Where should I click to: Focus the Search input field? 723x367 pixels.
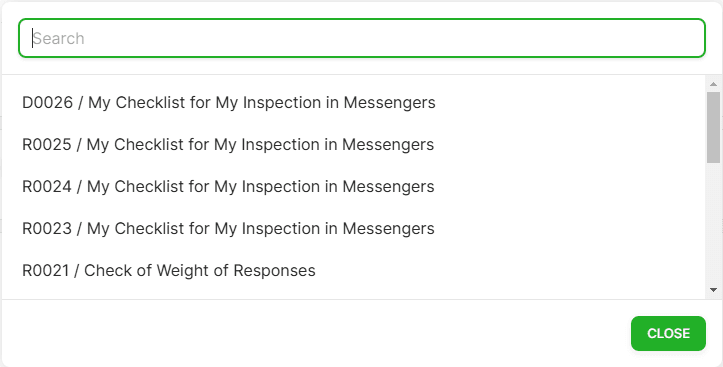(x=362, y=38)
